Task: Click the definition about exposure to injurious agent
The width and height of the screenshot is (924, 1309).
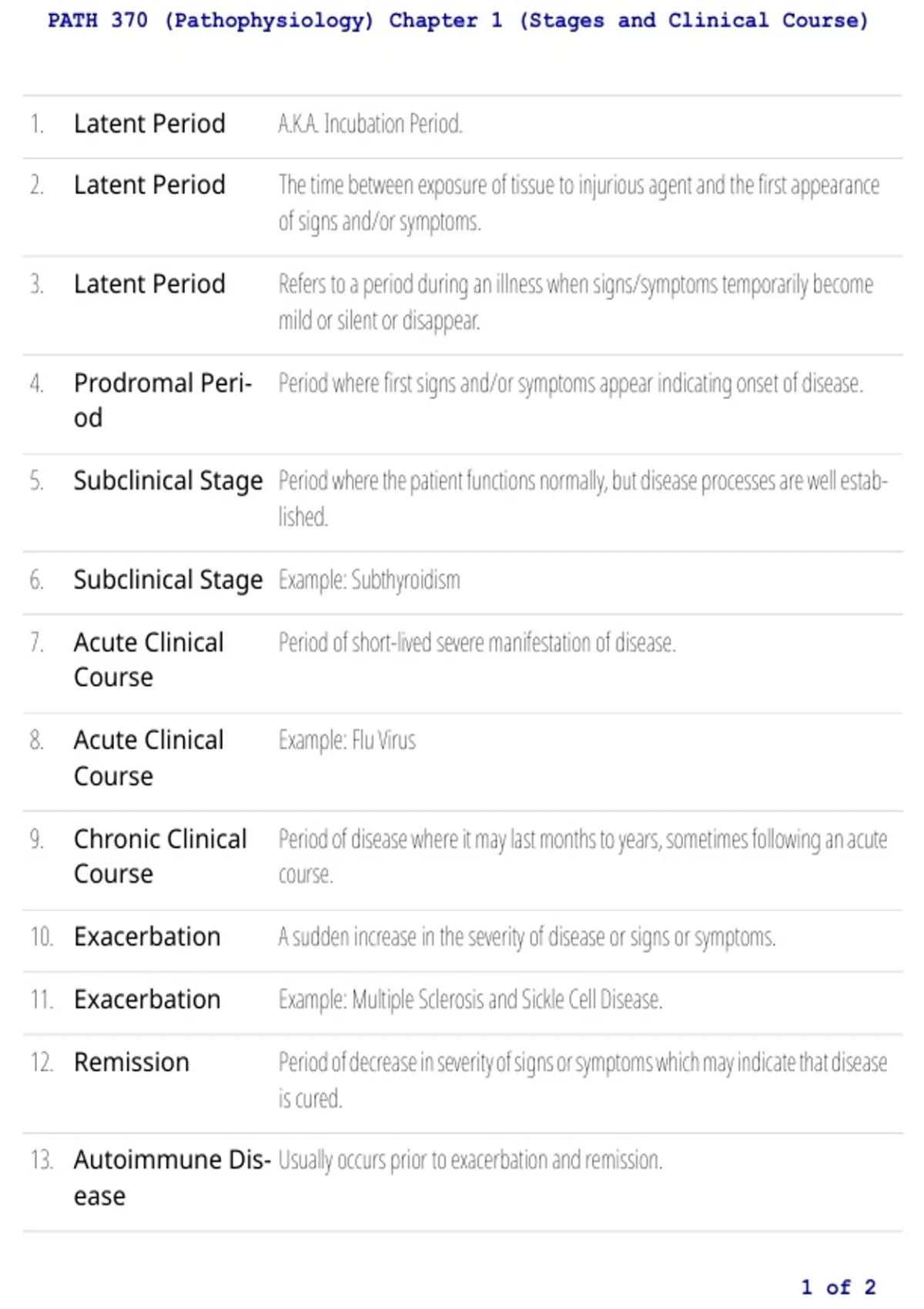Action: tap(579, 203)
